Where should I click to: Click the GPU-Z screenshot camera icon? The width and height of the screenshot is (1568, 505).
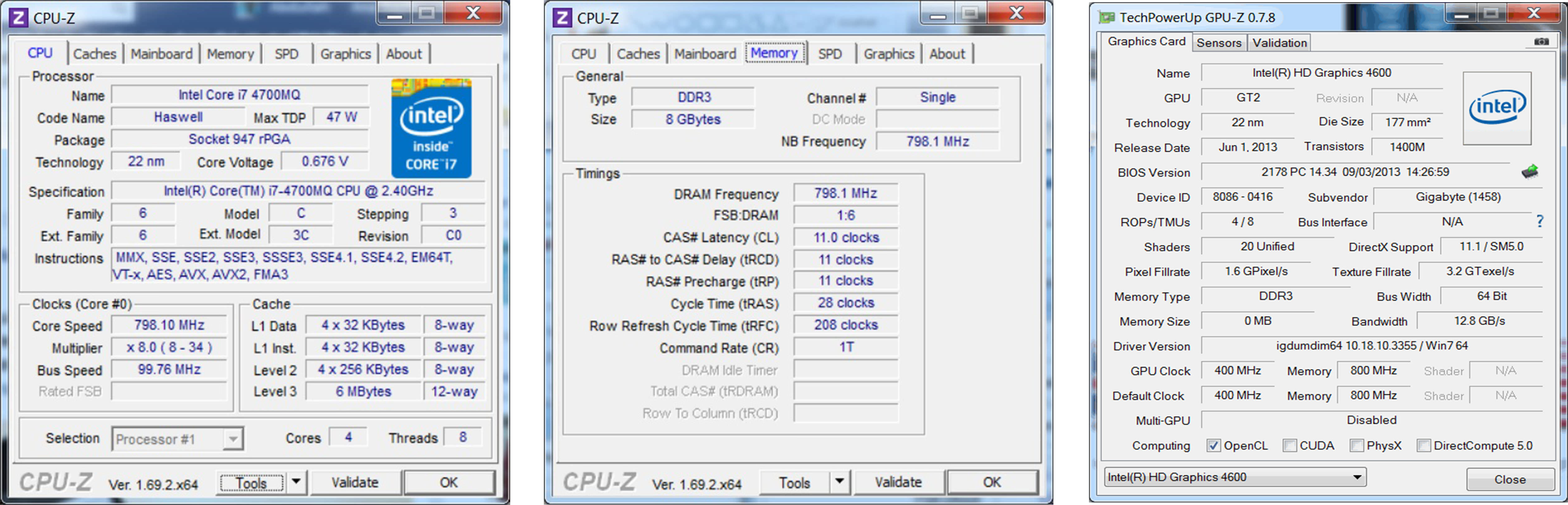1541,41
